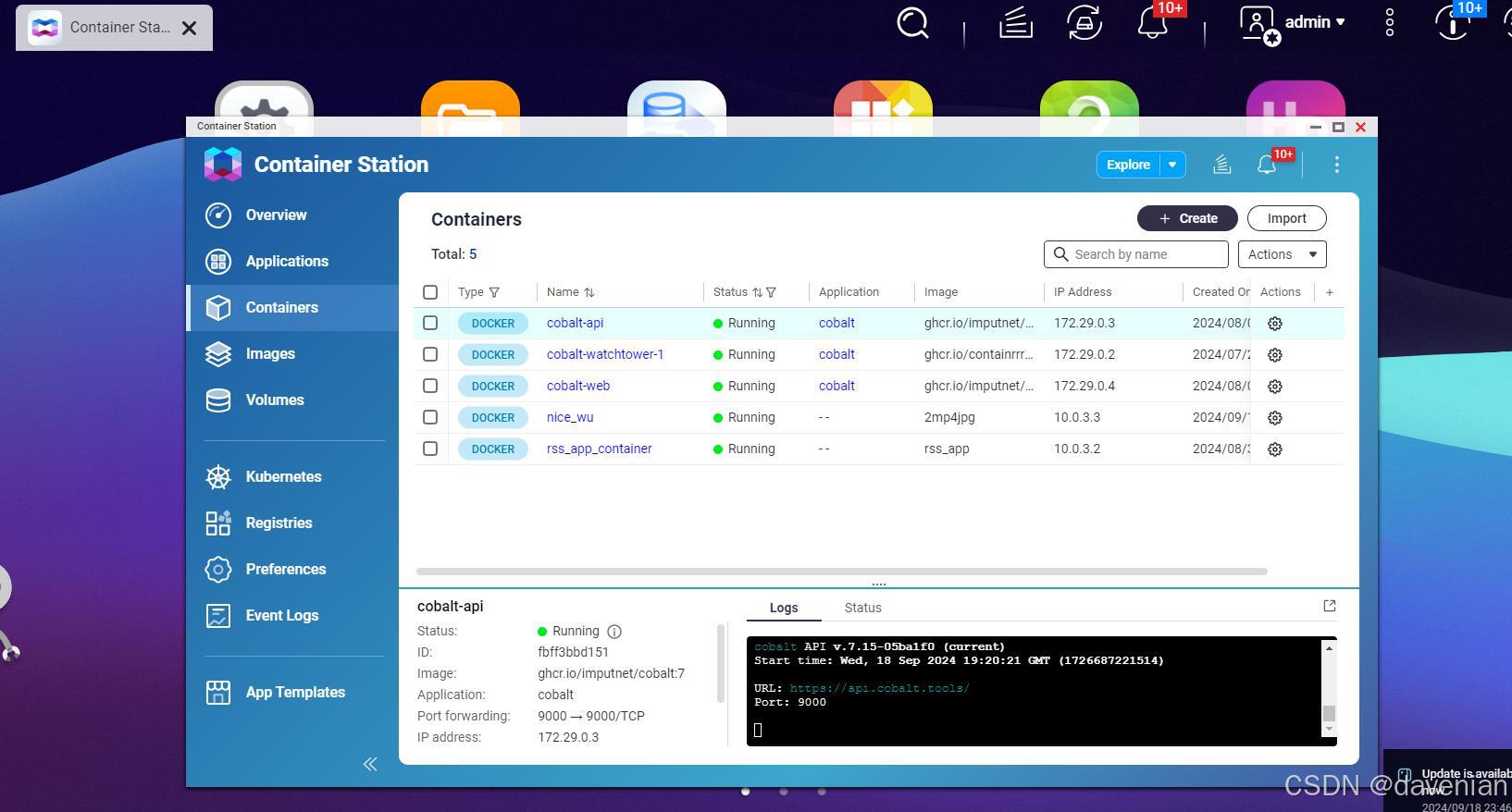Collapse the sidebar with double-chevron icon
Viewport: 1512px width, 812px height.
click(370, 764)
